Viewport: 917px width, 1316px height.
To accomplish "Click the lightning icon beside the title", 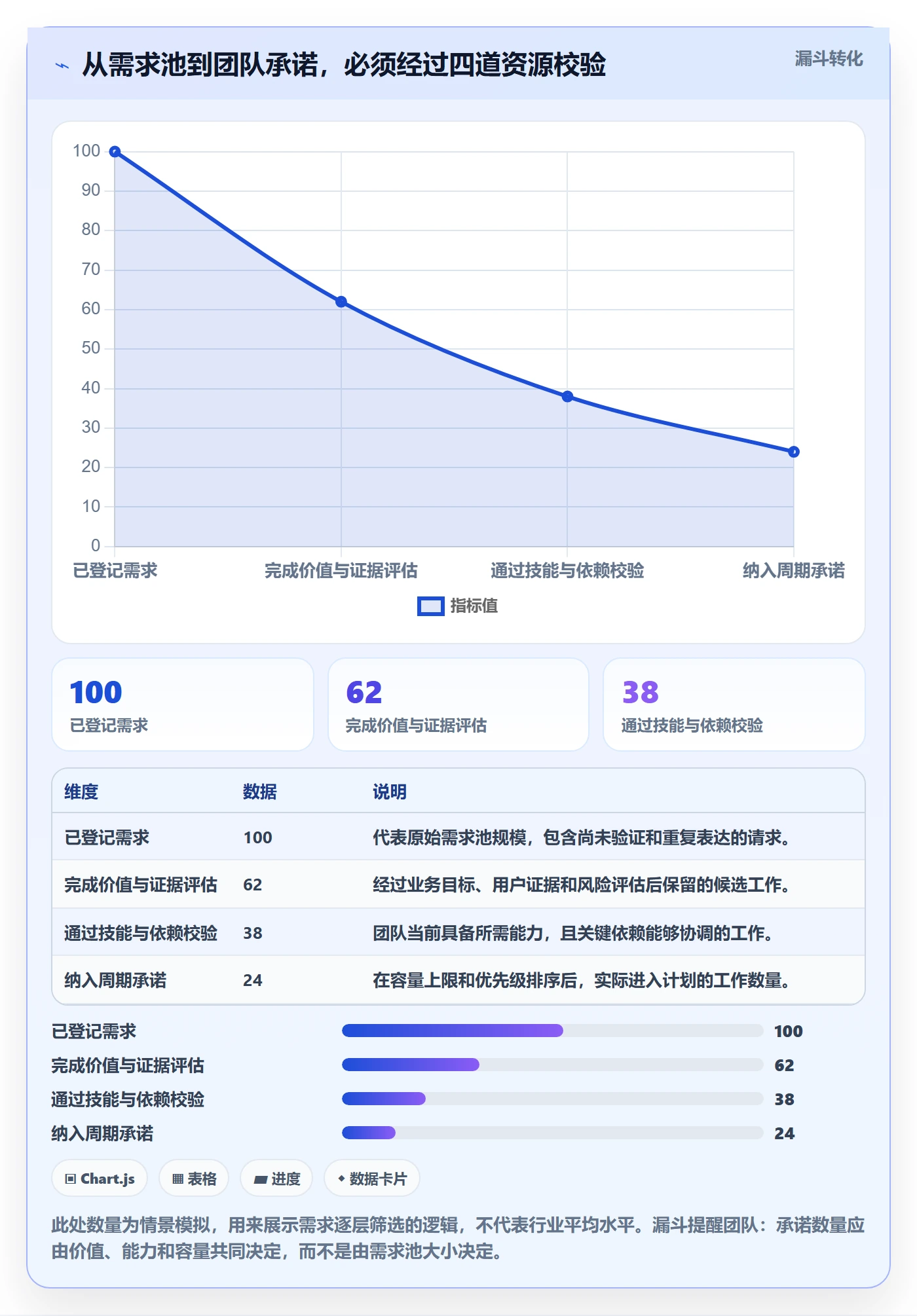I will (62, 65).
